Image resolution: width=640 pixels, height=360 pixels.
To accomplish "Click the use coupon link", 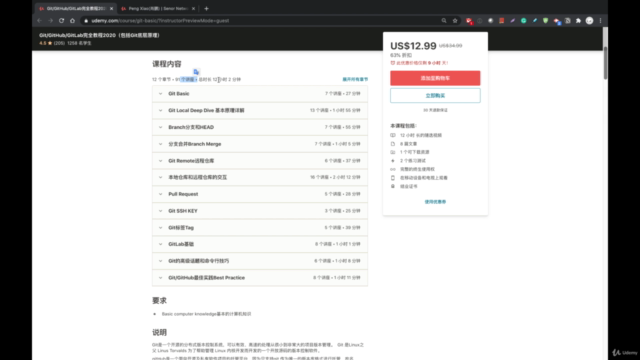I will pos(435,202).
